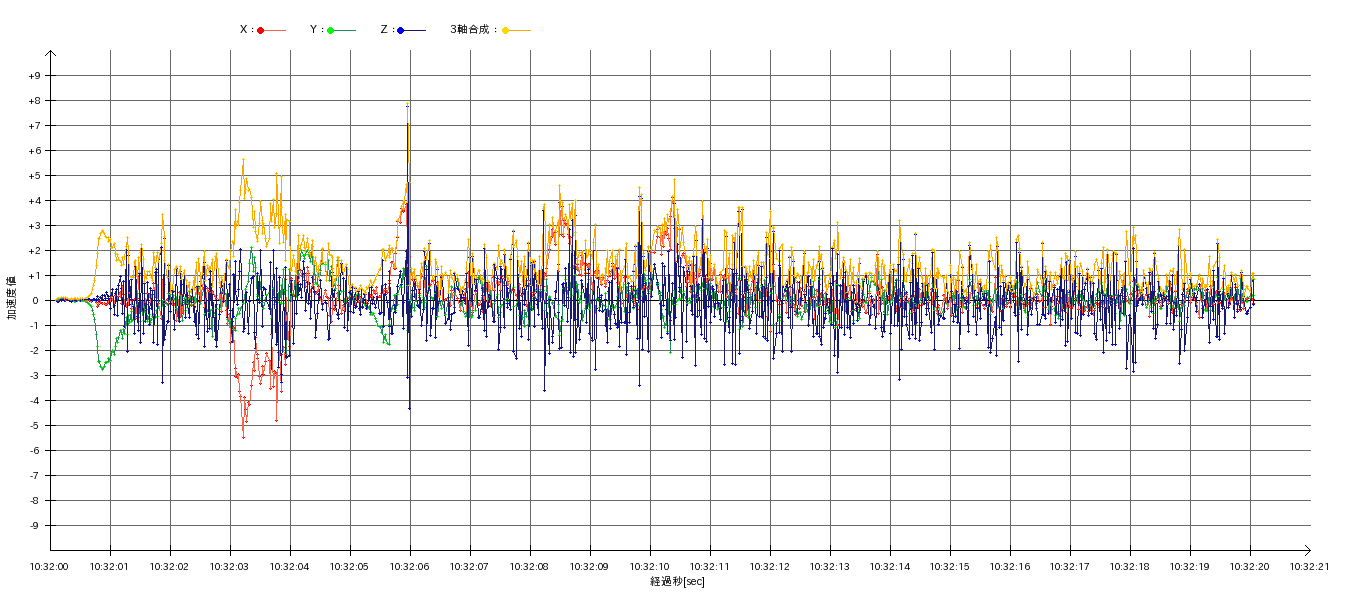Click the +5 value axis label
Viewport: 1350px width, 610px height.
pos(34,176)
